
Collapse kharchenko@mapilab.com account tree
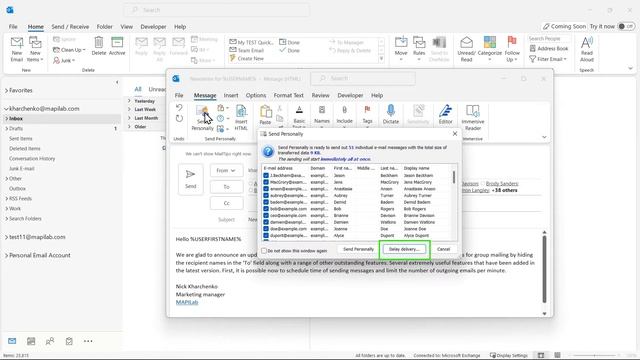click(x=7, y=109)
